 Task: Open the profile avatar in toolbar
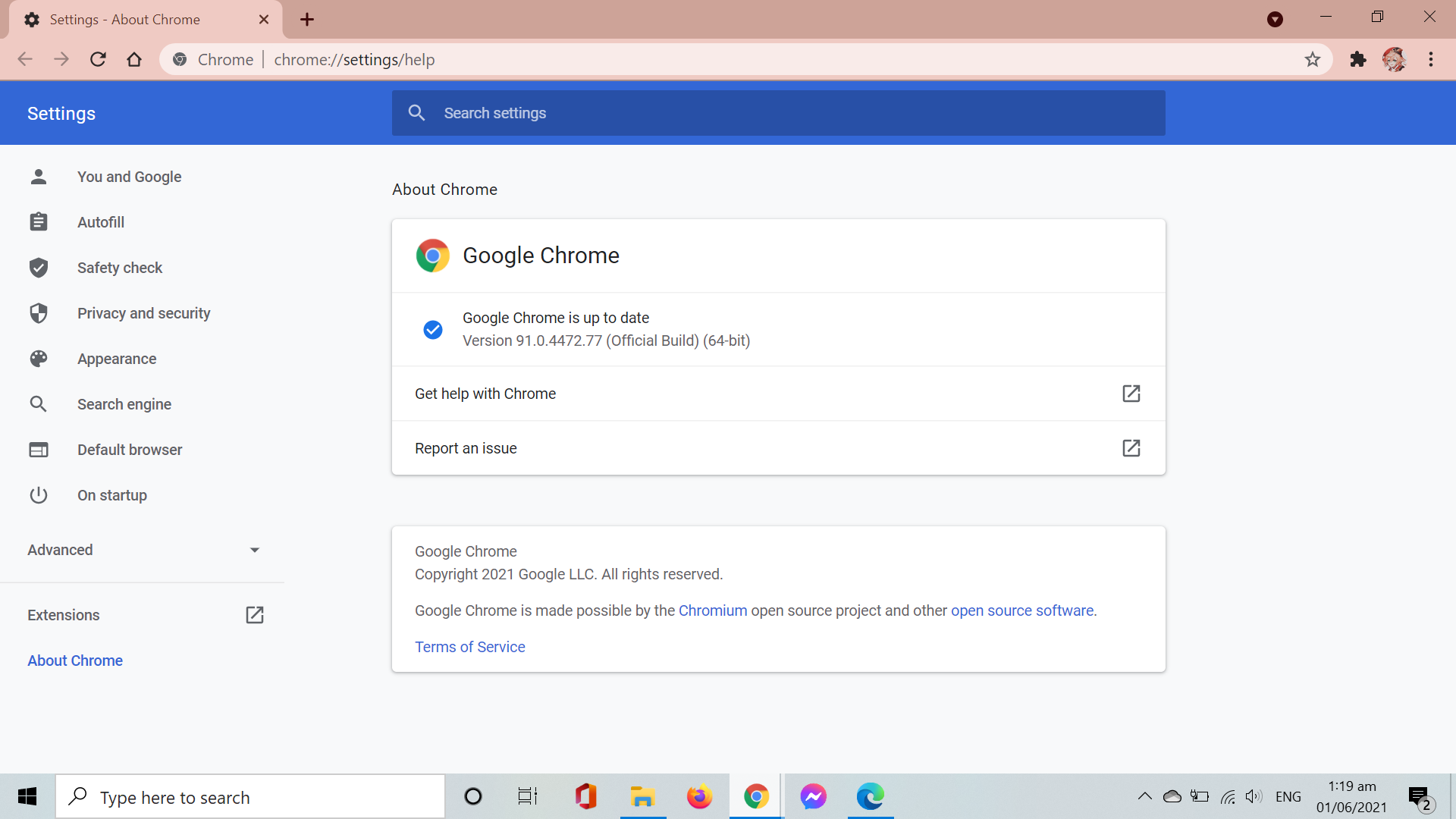[x=1394, y=59]
